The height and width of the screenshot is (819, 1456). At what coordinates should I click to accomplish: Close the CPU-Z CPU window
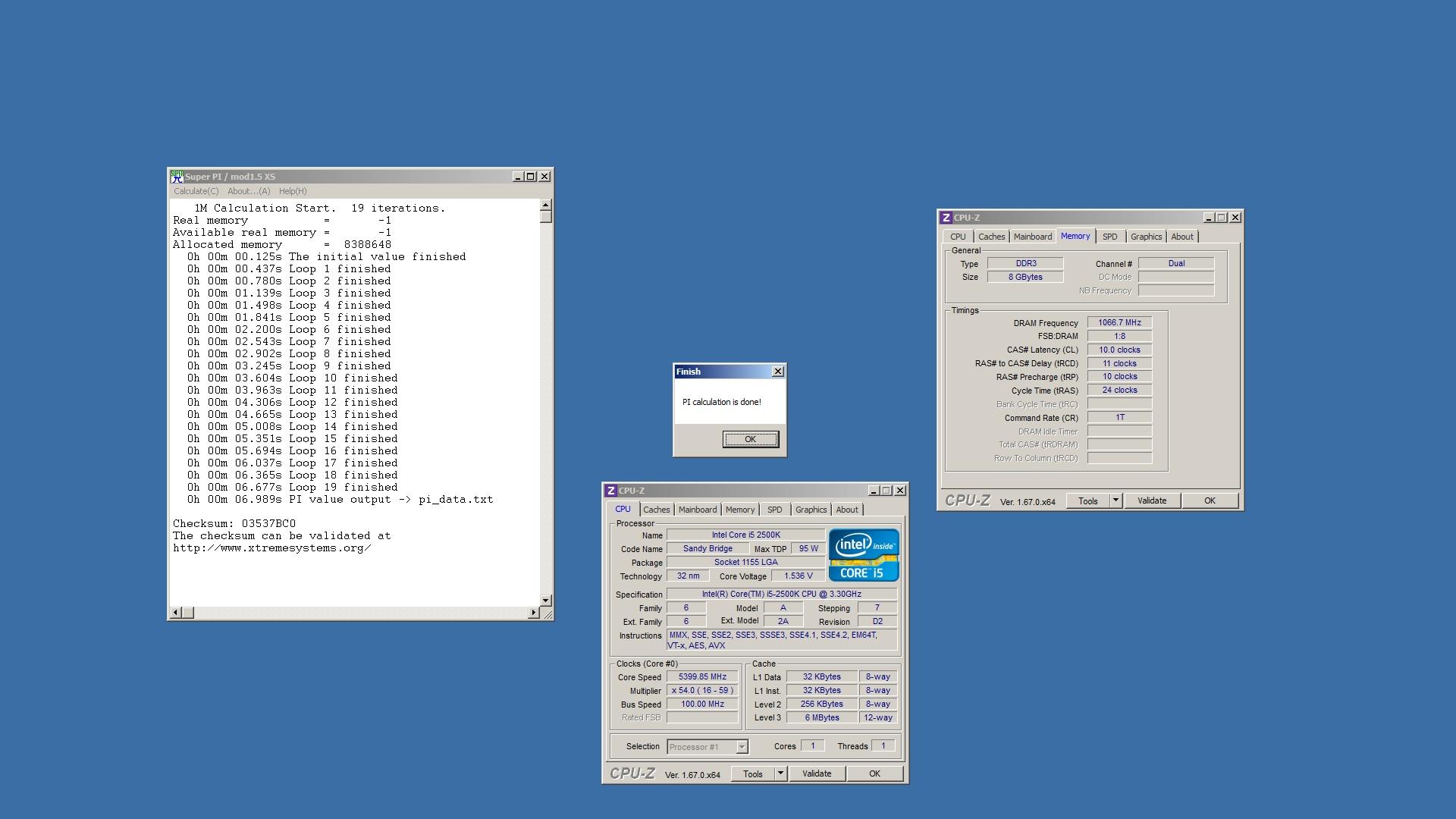pos(900,491)
